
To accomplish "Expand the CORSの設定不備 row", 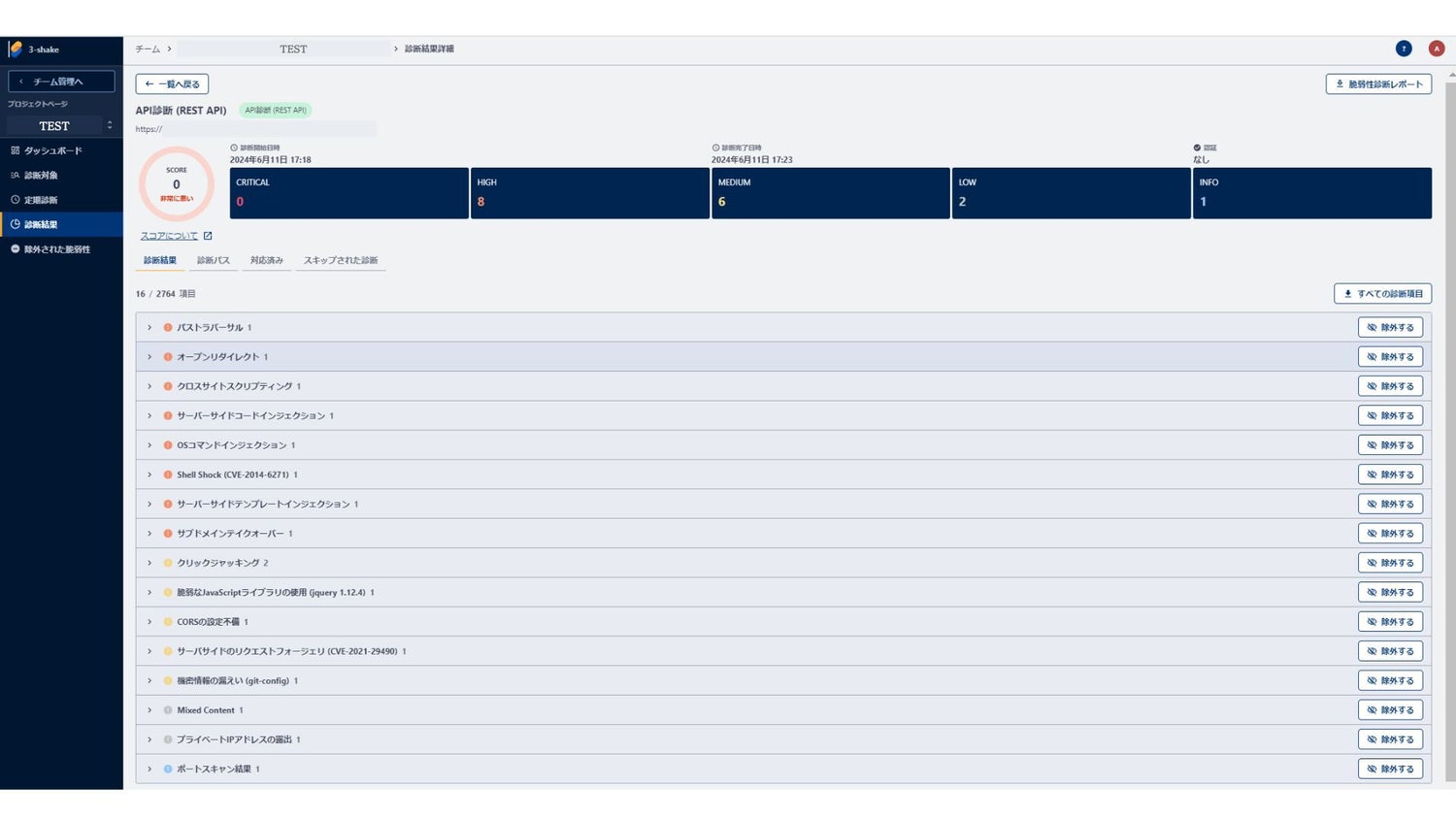I will [x=149, y=622].
